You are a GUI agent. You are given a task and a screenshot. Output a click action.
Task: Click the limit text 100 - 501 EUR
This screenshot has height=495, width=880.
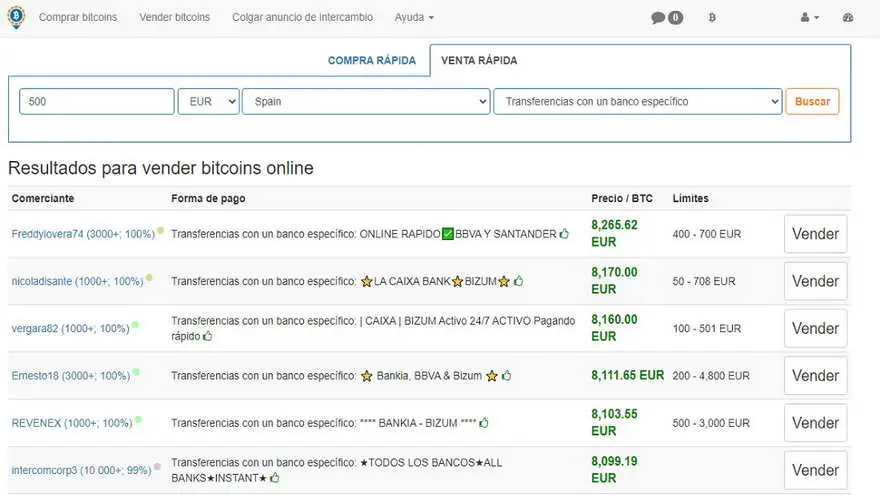pyautogui.click(x=707, y=328)
